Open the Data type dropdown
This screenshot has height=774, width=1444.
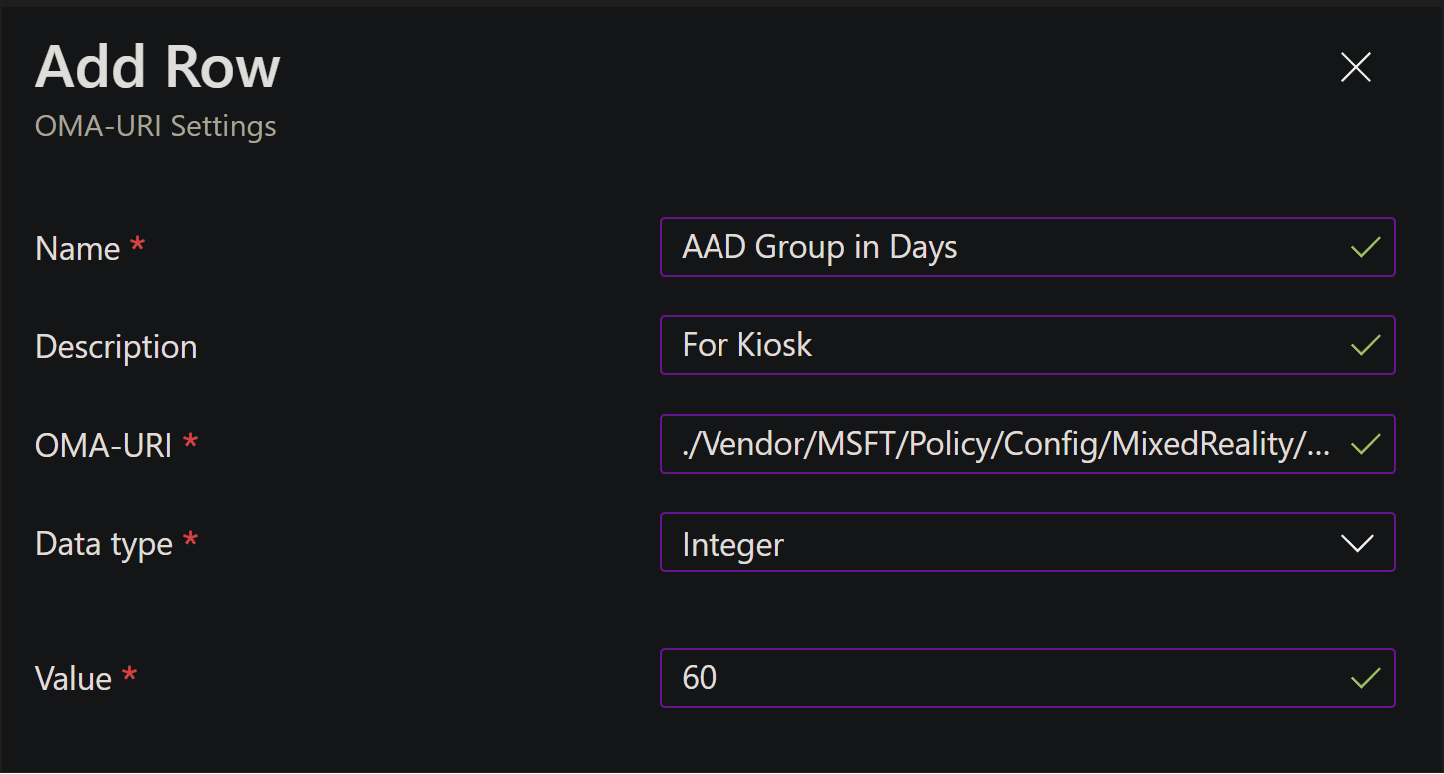[1028, 542]
